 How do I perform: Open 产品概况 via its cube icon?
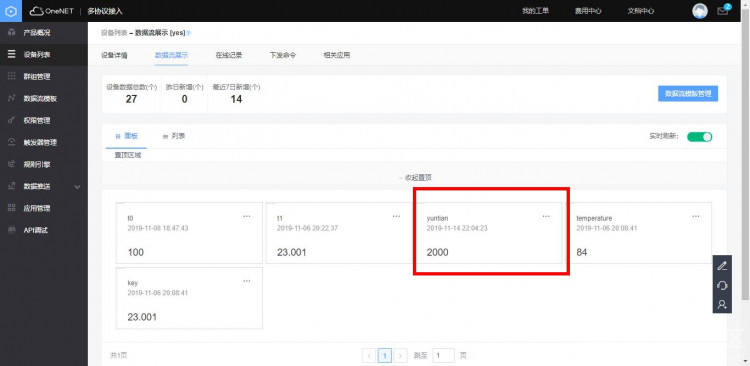12,33
